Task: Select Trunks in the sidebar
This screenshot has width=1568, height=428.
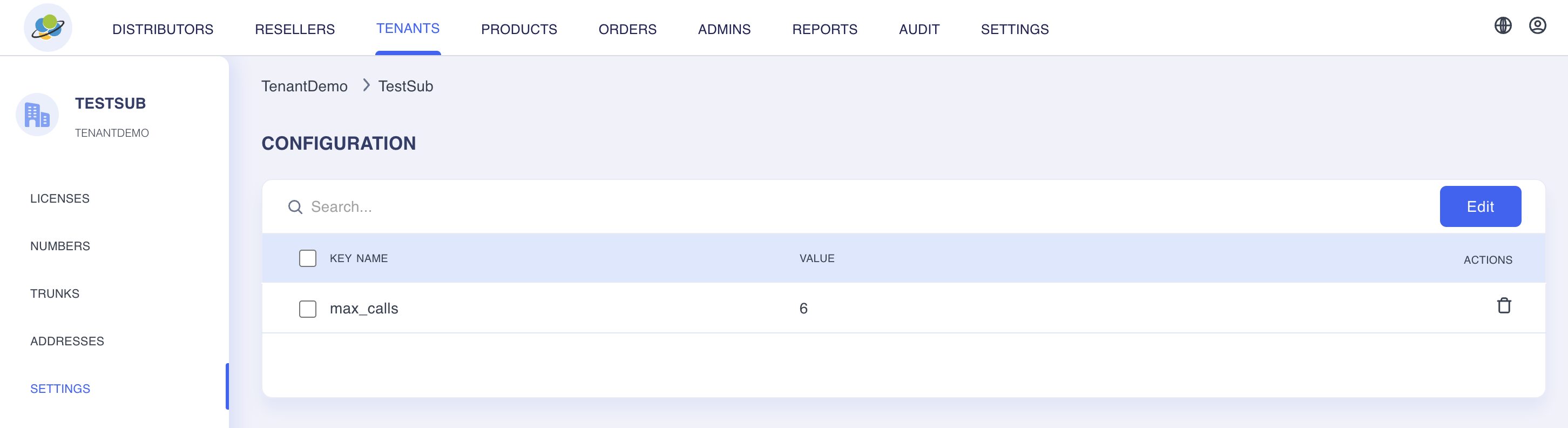Action: pos(55,293)
